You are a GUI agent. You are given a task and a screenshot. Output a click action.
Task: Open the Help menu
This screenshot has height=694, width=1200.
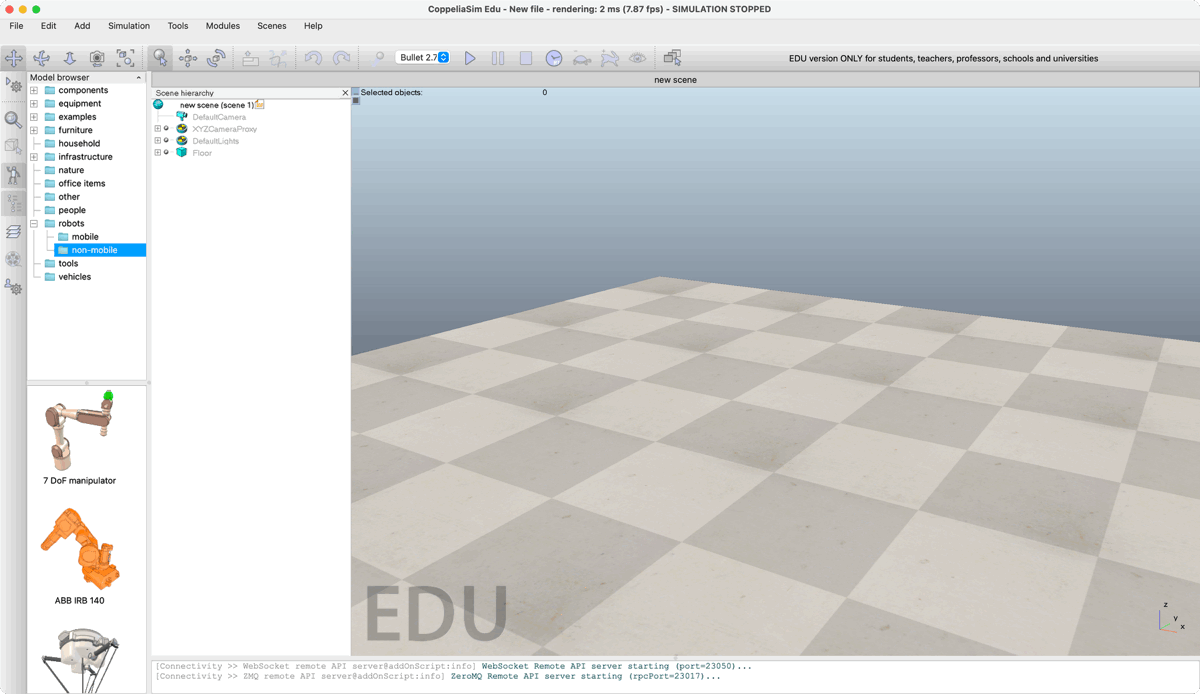click(313, 26)
